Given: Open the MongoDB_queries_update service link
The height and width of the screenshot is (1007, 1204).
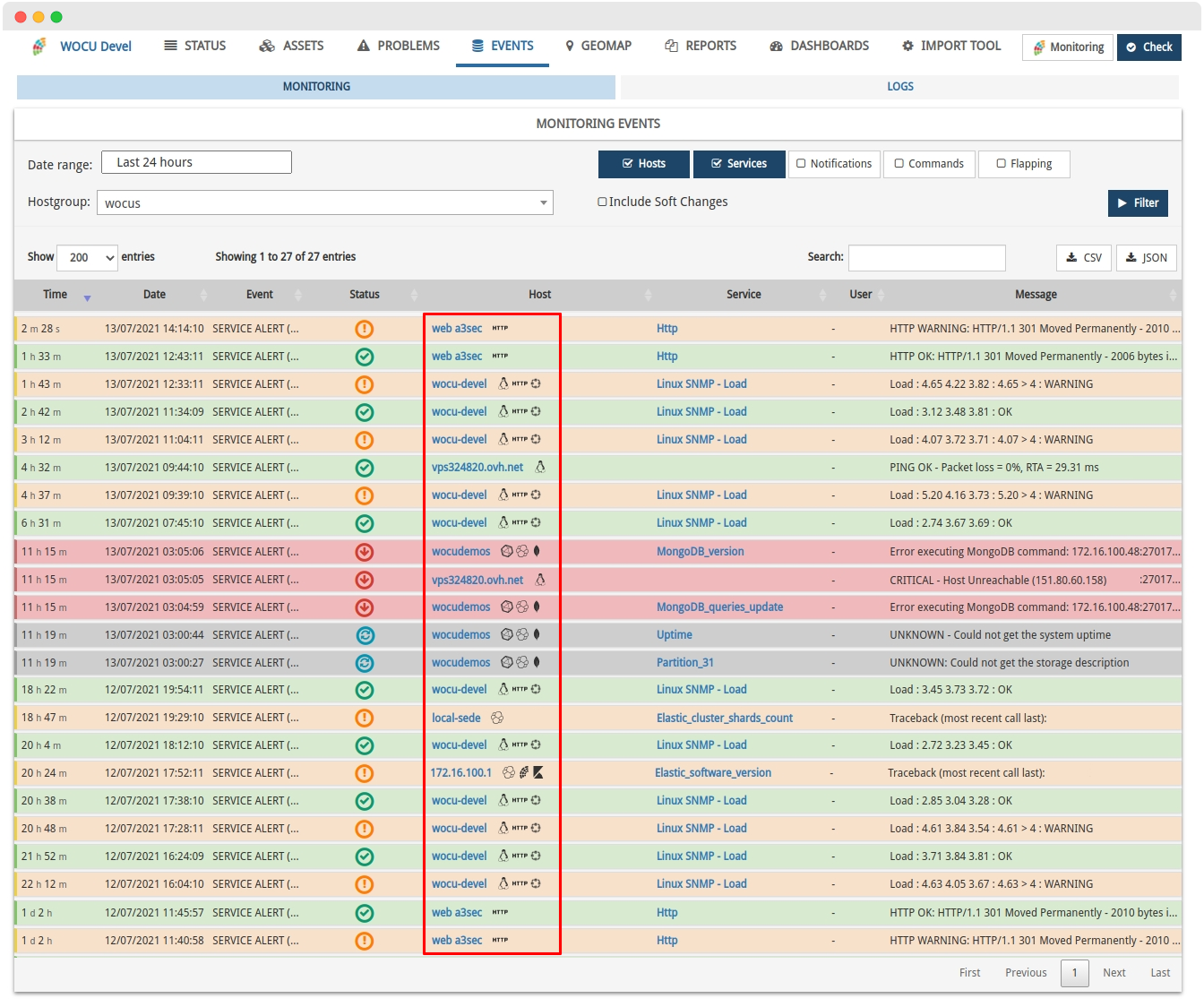Looking at the screenshot, I should [719, 607].
